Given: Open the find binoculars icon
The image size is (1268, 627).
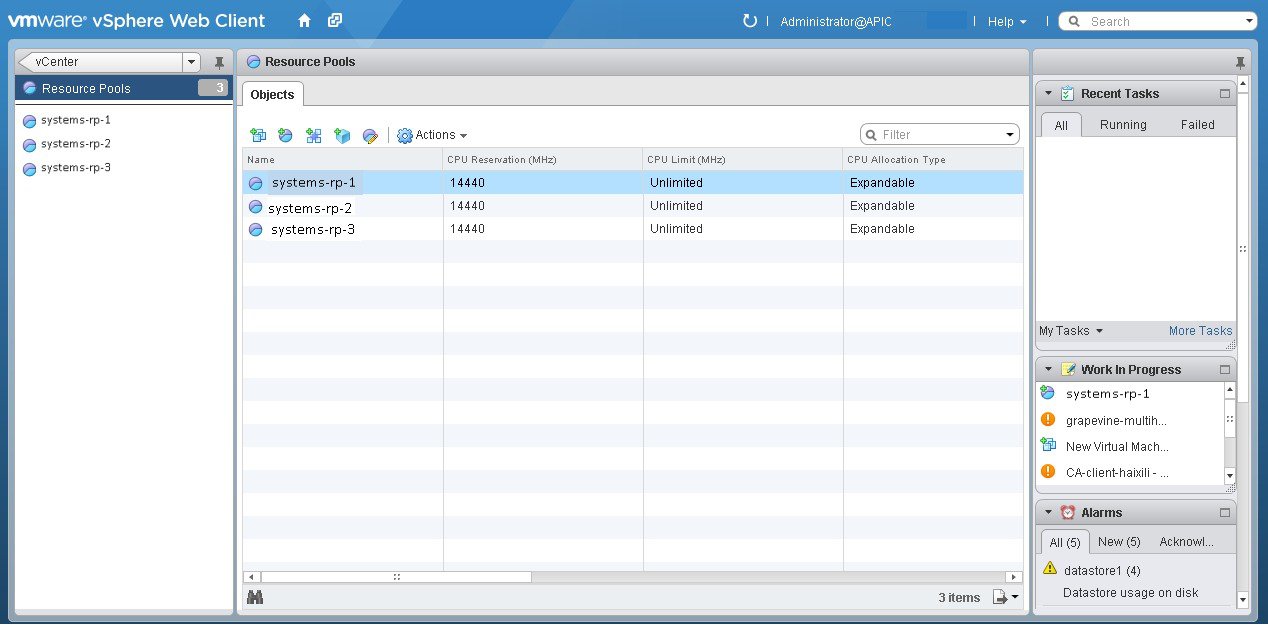Looking at the screenshot, I should [255, 597].
